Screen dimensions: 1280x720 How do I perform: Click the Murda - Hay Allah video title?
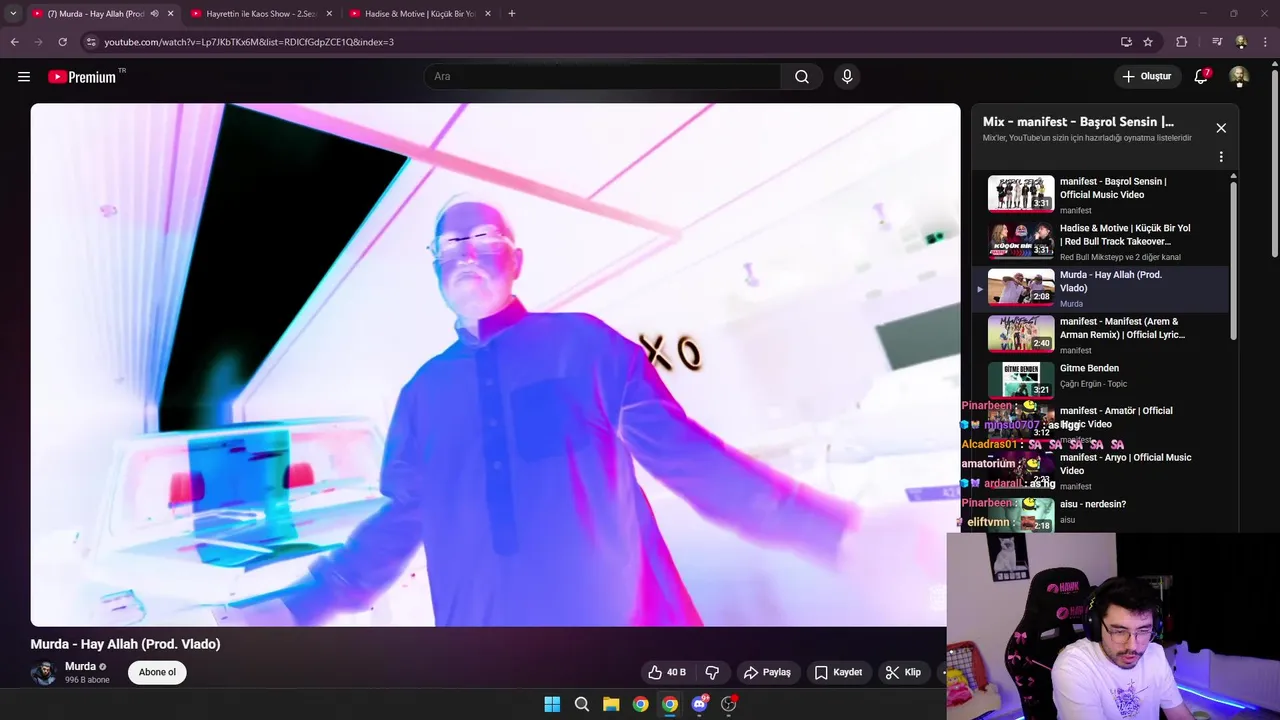point(125,644)
